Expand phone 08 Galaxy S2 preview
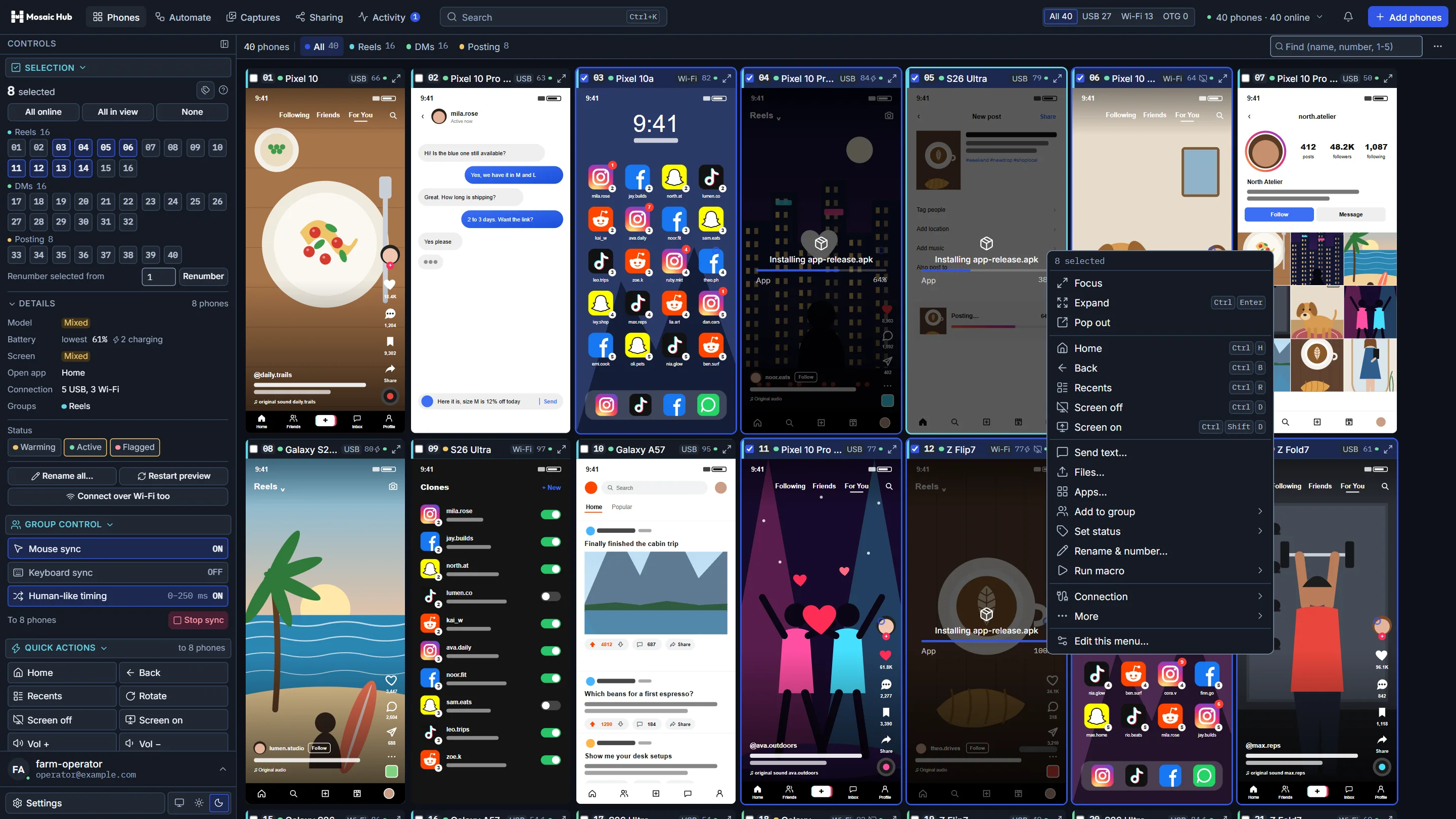 (x=396, y=449)
